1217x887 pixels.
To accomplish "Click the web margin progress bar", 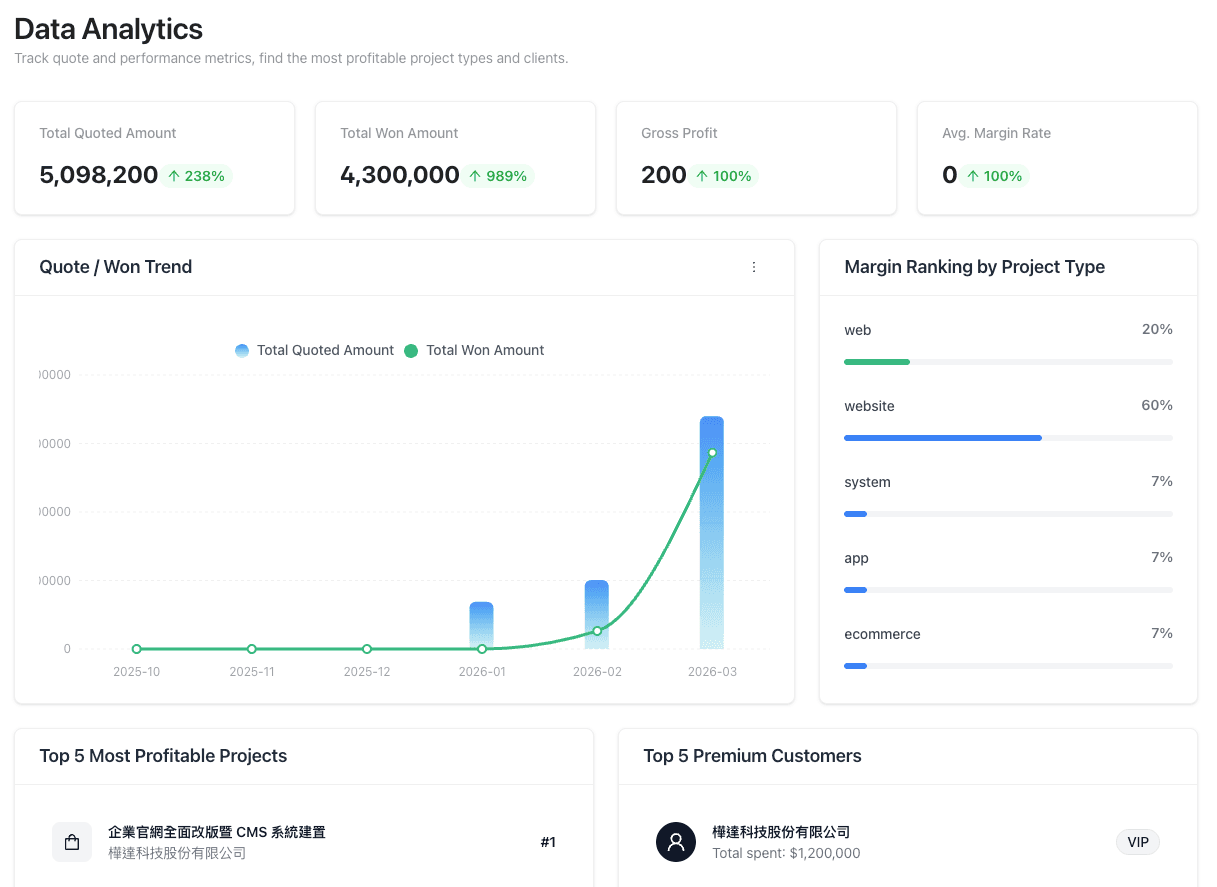I will click(x=1008, y=362).
